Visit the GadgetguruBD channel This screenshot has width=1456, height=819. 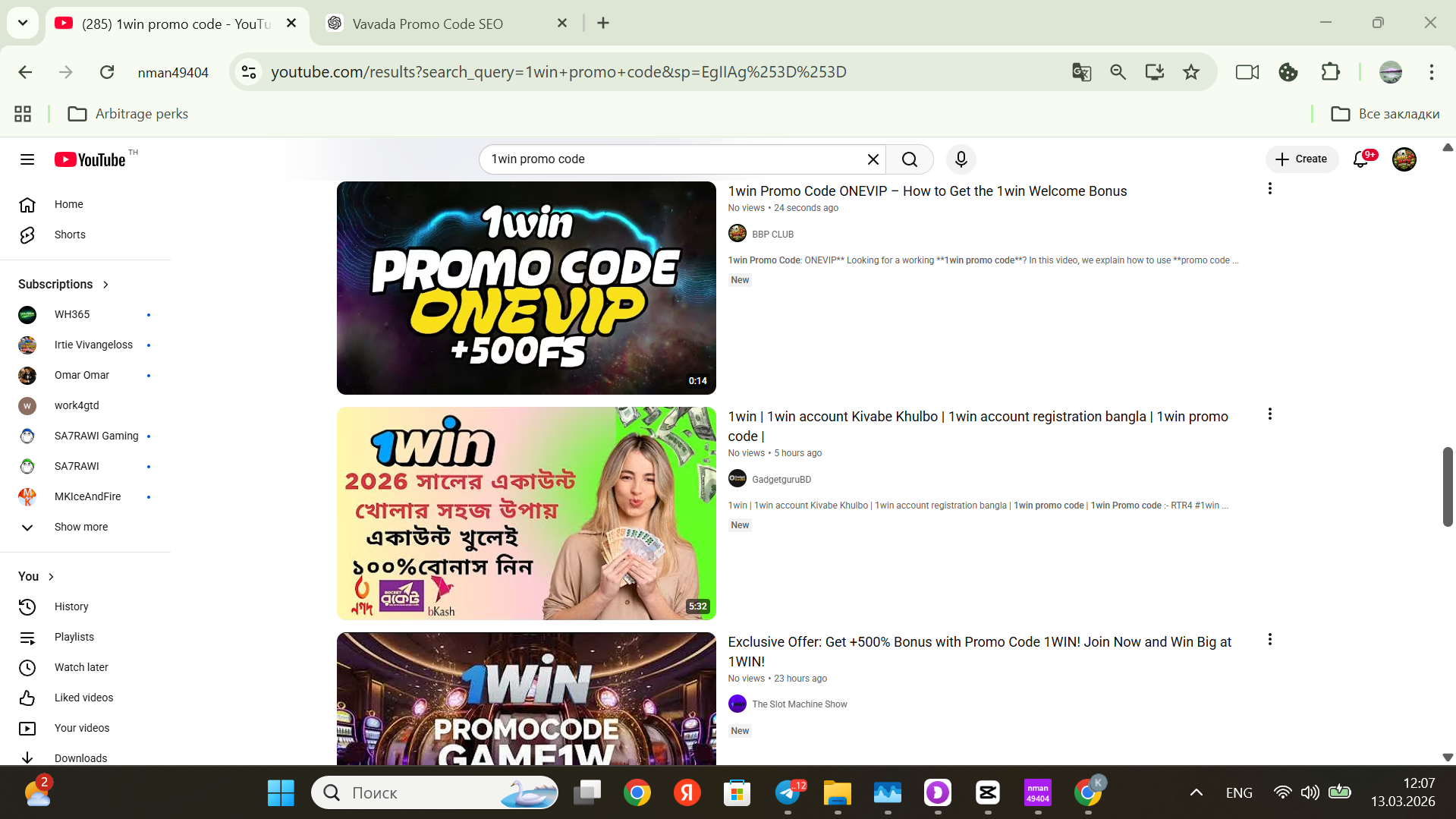tap(781, 480)
